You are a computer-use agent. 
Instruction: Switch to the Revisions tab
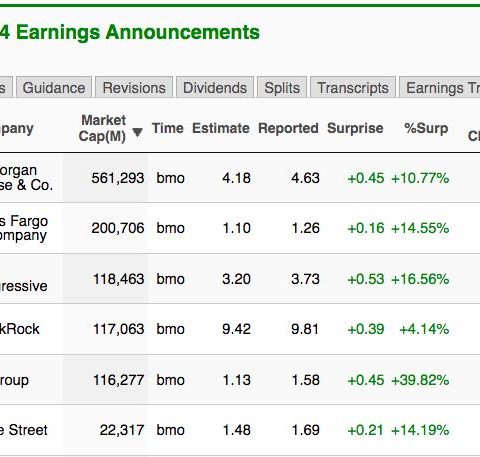pyautogui.click(x=134, y=88)
